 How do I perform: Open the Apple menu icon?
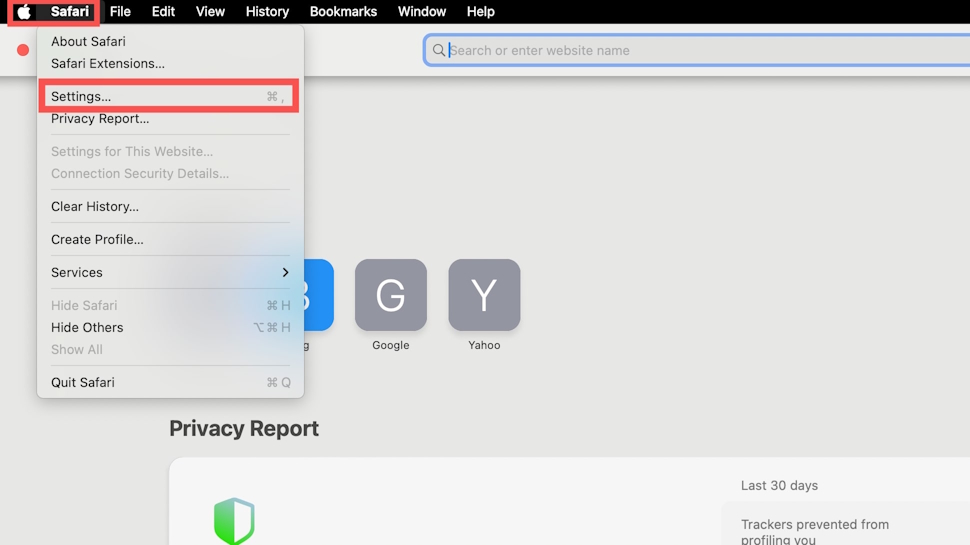coord(24,12)
